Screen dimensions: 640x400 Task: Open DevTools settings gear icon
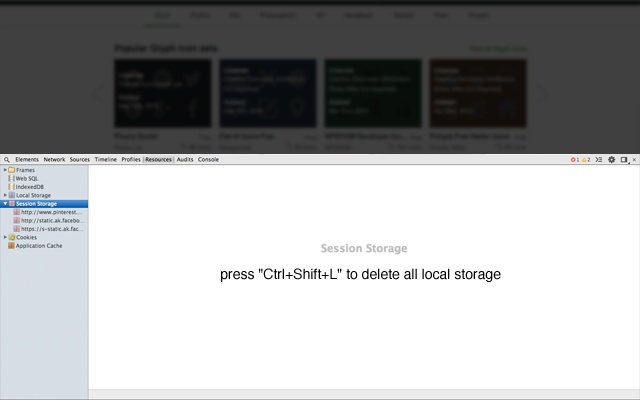[x=611, y=160]
